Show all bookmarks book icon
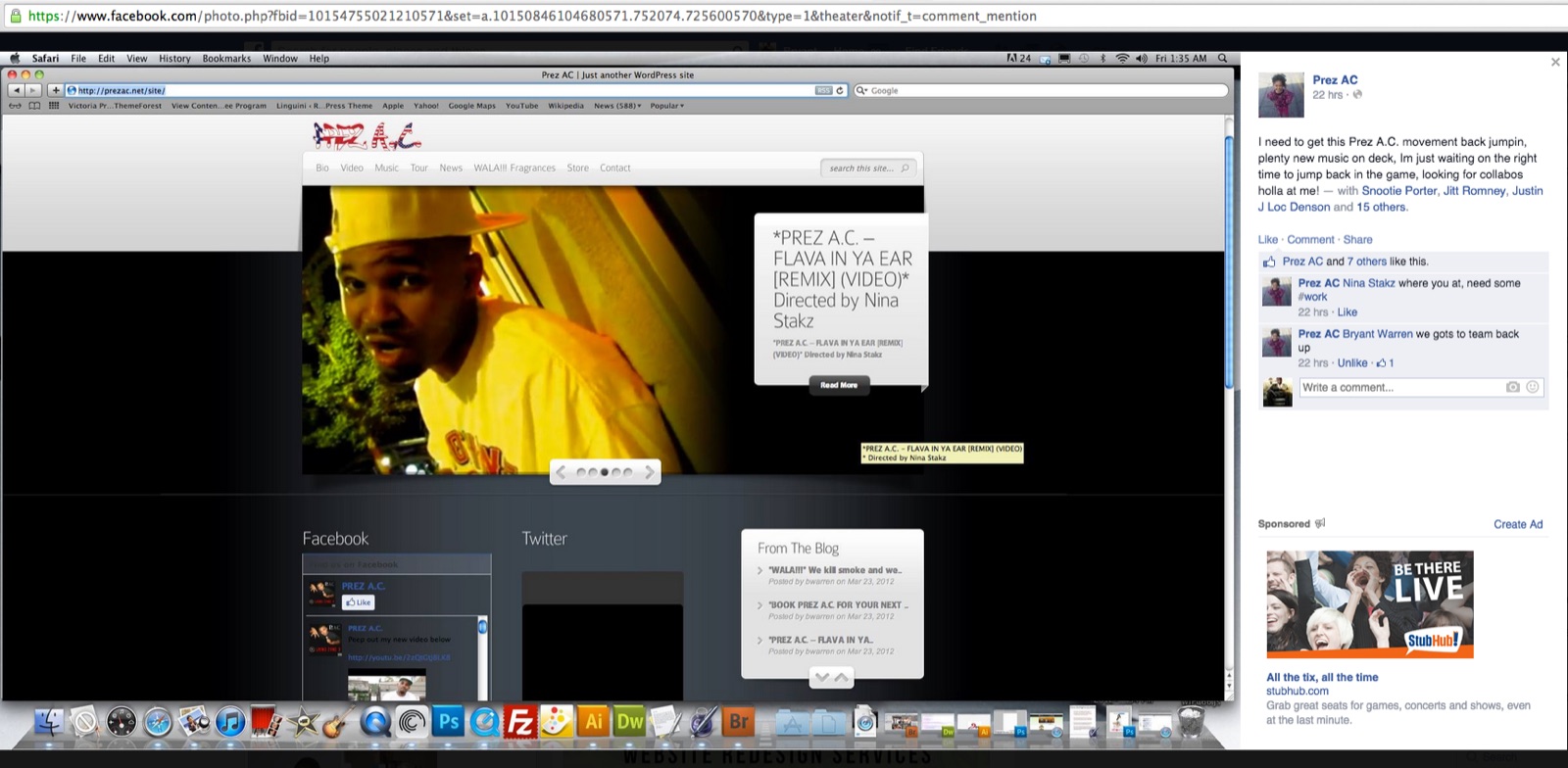The image size is (1568, 768). [34, 106]
